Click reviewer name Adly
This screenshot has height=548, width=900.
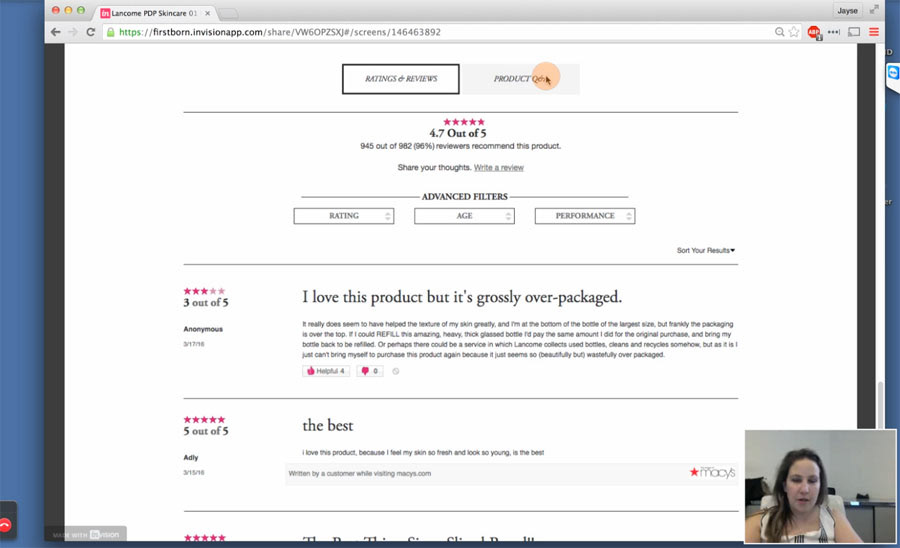click(x=191, y=458)
